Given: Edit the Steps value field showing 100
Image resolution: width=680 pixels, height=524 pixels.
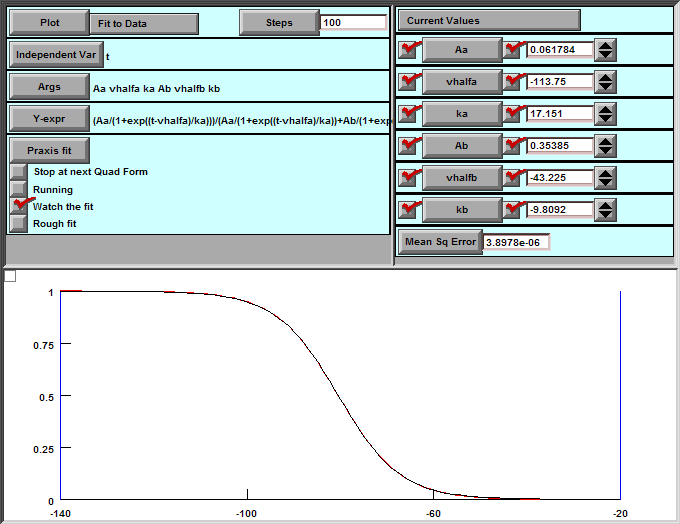Looking at the screenshot, I should click(x=353, y=23).
